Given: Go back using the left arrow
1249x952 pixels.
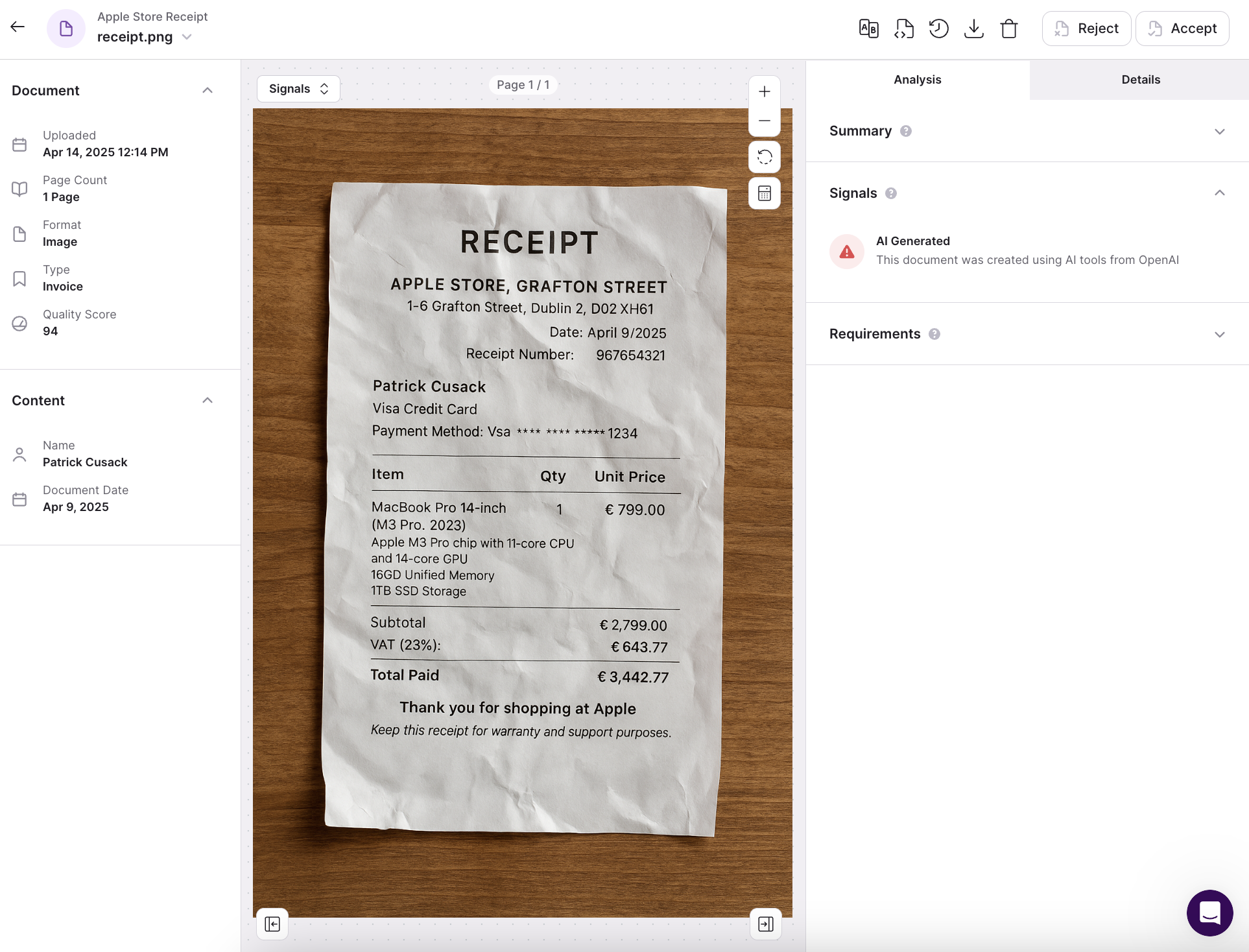Looking at the screenshot, I should 18,27.
